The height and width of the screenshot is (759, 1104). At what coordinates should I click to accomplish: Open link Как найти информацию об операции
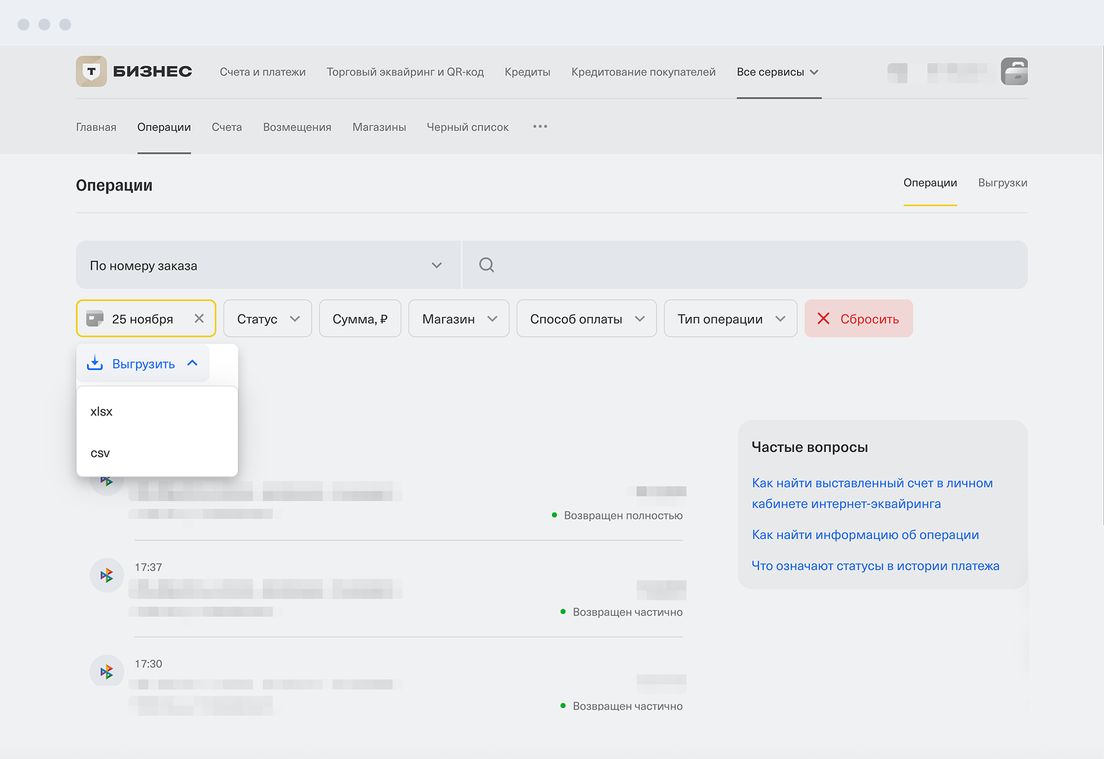(865, 535)
